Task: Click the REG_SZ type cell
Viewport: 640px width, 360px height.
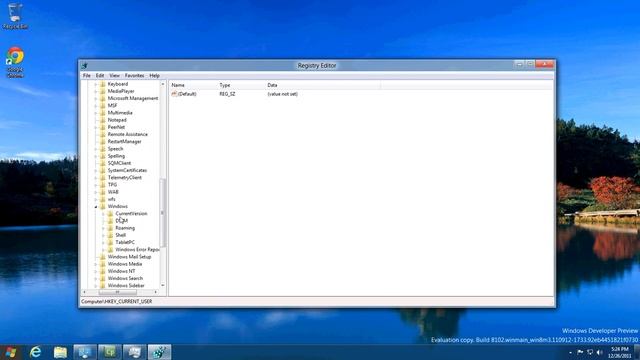Action: 227,94
